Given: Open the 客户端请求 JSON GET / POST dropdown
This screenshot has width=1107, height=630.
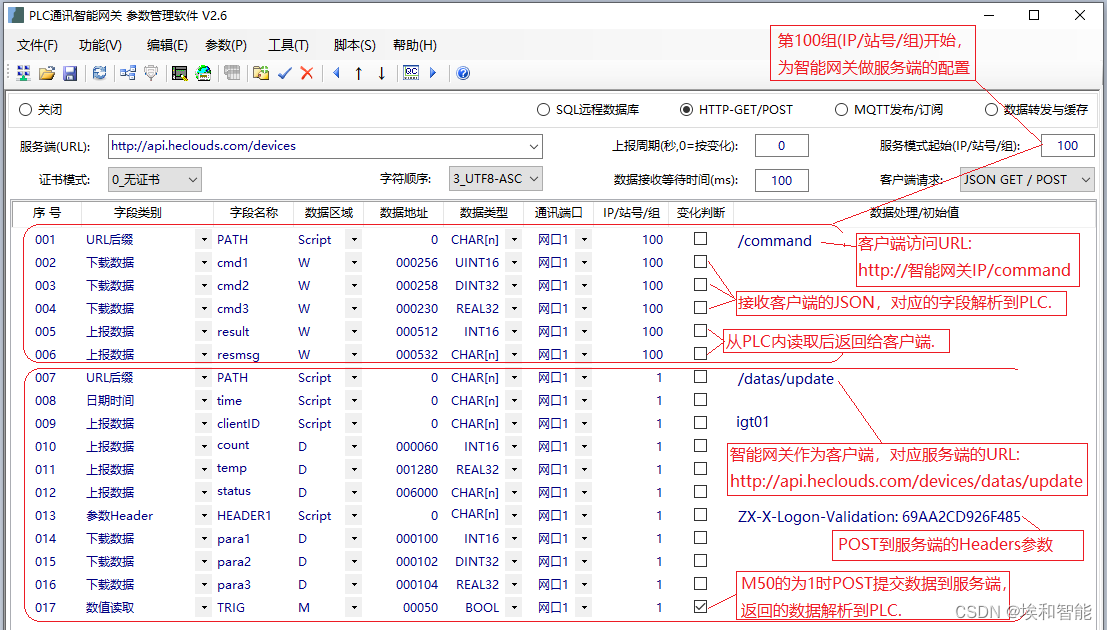Looking at the screenshot, I should [1027, 180].
